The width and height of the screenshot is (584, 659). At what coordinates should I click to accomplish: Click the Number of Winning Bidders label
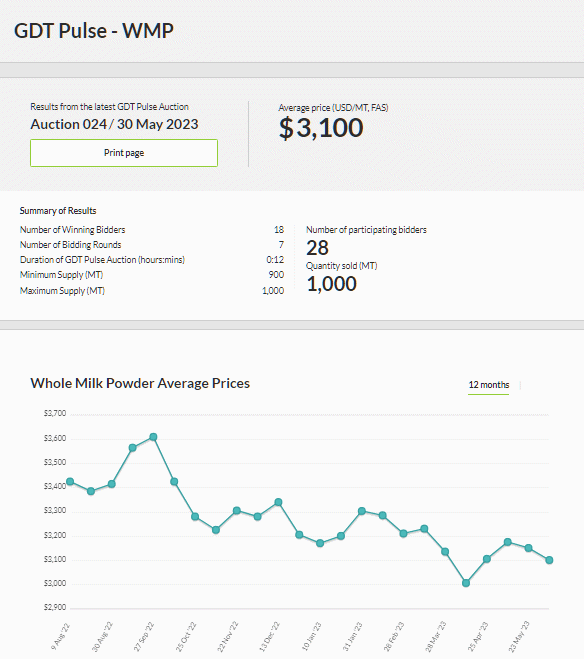click(x=72, y=230)
